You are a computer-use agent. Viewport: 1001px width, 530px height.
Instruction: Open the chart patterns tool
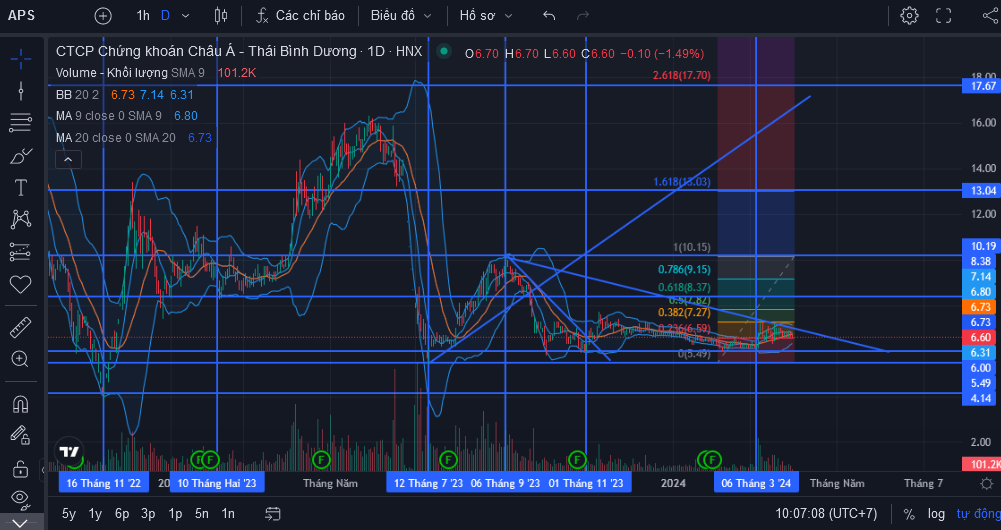click(20, 220)
